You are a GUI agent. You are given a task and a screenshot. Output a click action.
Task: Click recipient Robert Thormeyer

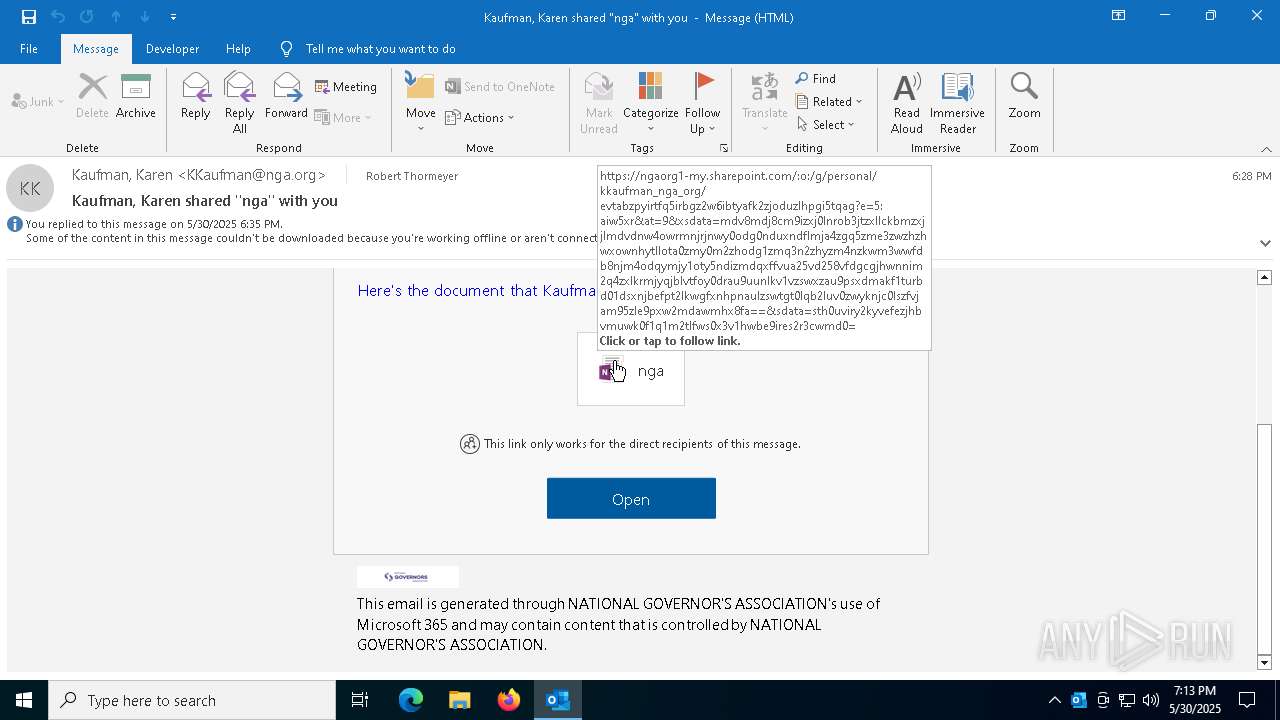coord(412,176)
